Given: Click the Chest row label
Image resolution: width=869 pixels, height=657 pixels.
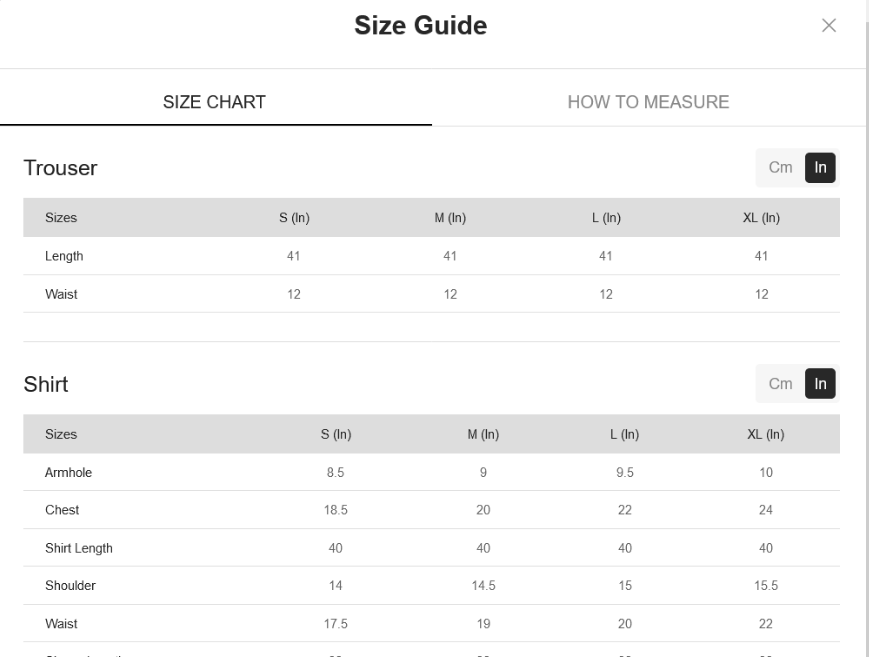Looking at the screenshot, I should pyautogui.click(x=62, y=510).
